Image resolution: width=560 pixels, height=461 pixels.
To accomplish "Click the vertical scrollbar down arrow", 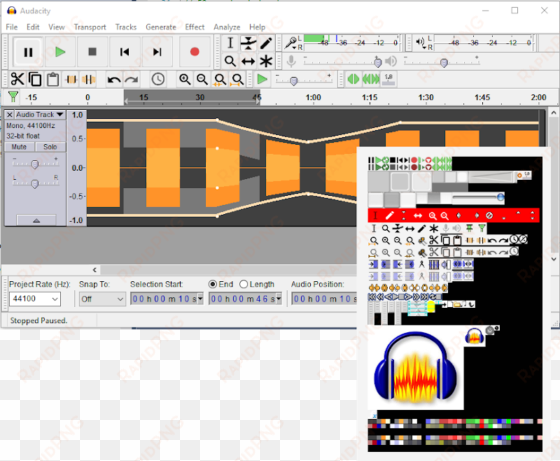I will click(554, 259).
